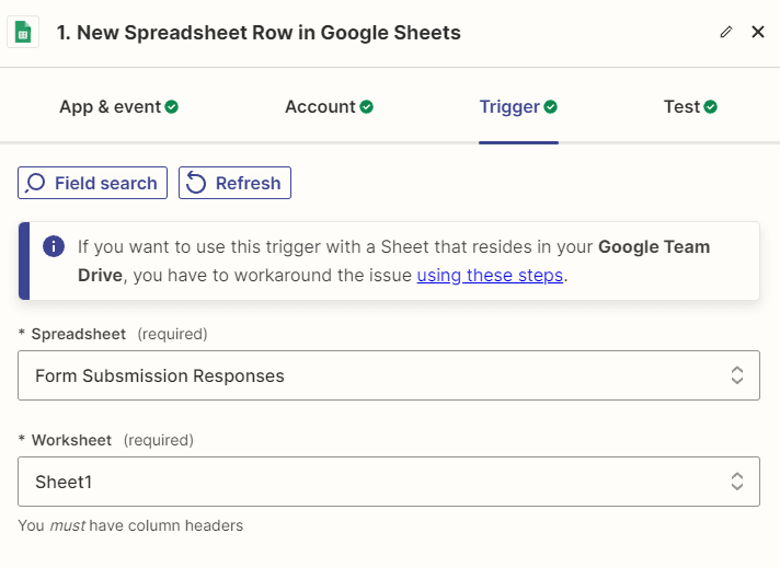Open the Account tab

tap(329, 106)
